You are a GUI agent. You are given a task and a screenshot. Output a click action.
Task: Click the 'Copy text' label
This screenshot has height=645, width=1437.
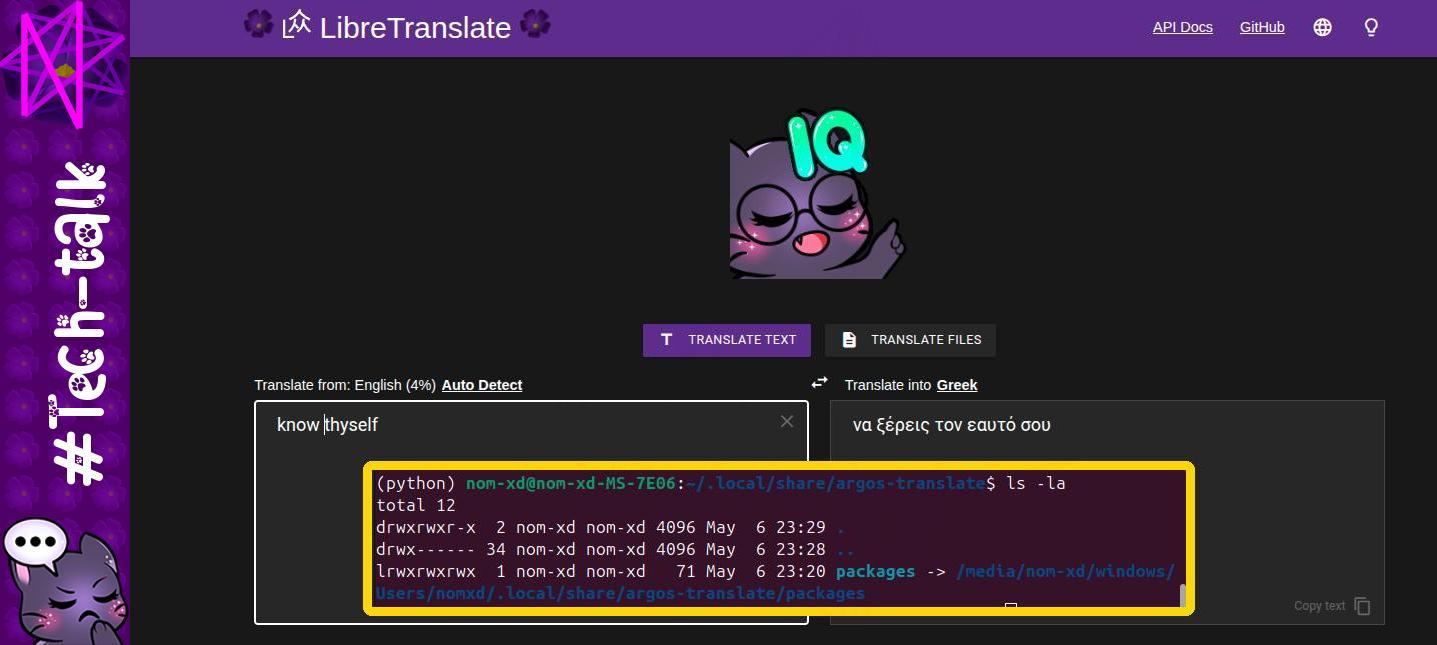1320,606
